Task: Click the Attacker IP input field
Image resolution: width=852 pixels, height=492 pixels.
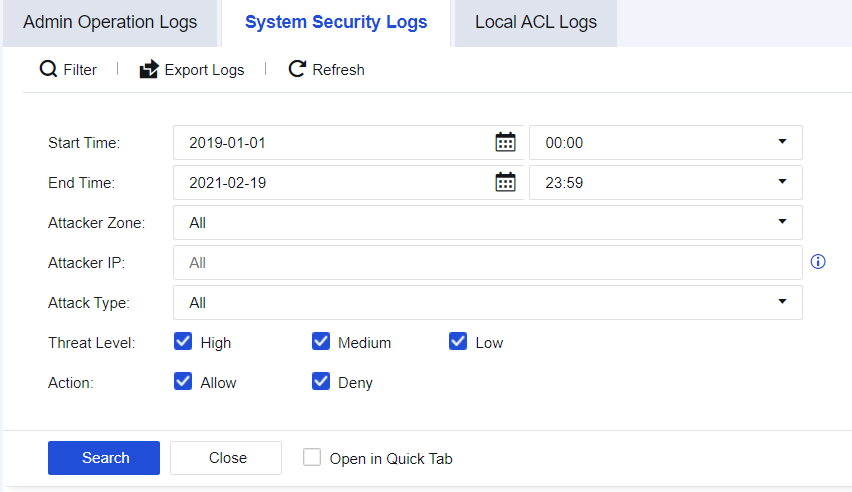Action: [x=487, y=262]
